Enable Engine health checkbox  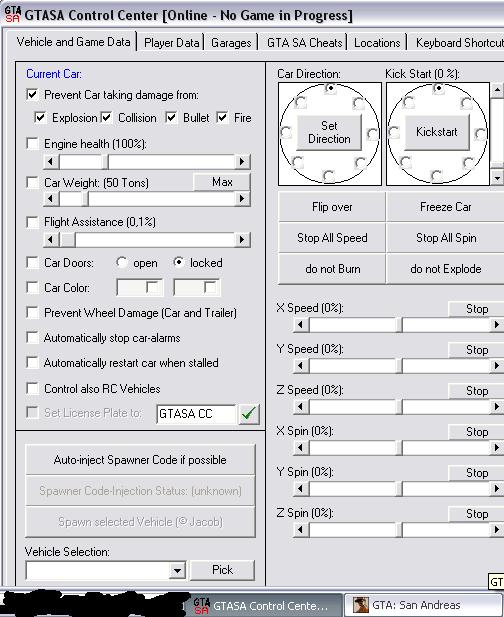click(32, 143)
